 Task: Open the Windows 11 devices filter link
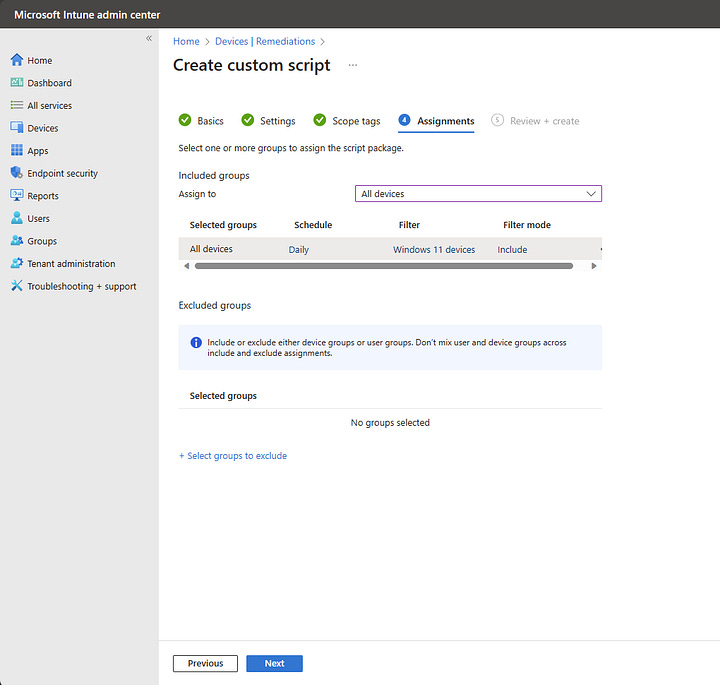(x=434, y=250)
